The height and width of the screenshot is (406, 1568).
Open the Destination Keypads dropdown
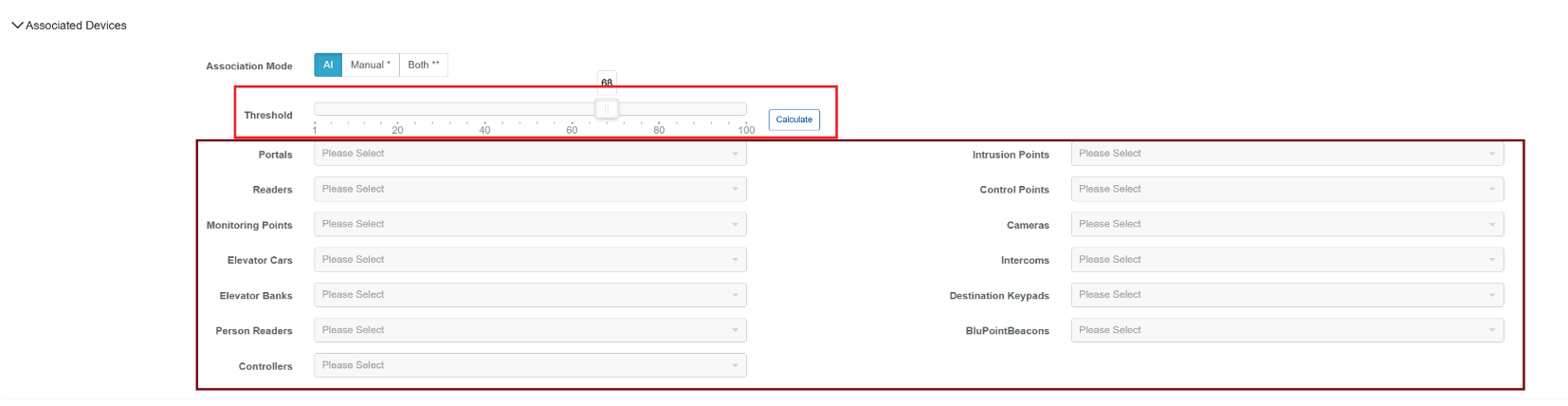click(x=1286, y=295)
